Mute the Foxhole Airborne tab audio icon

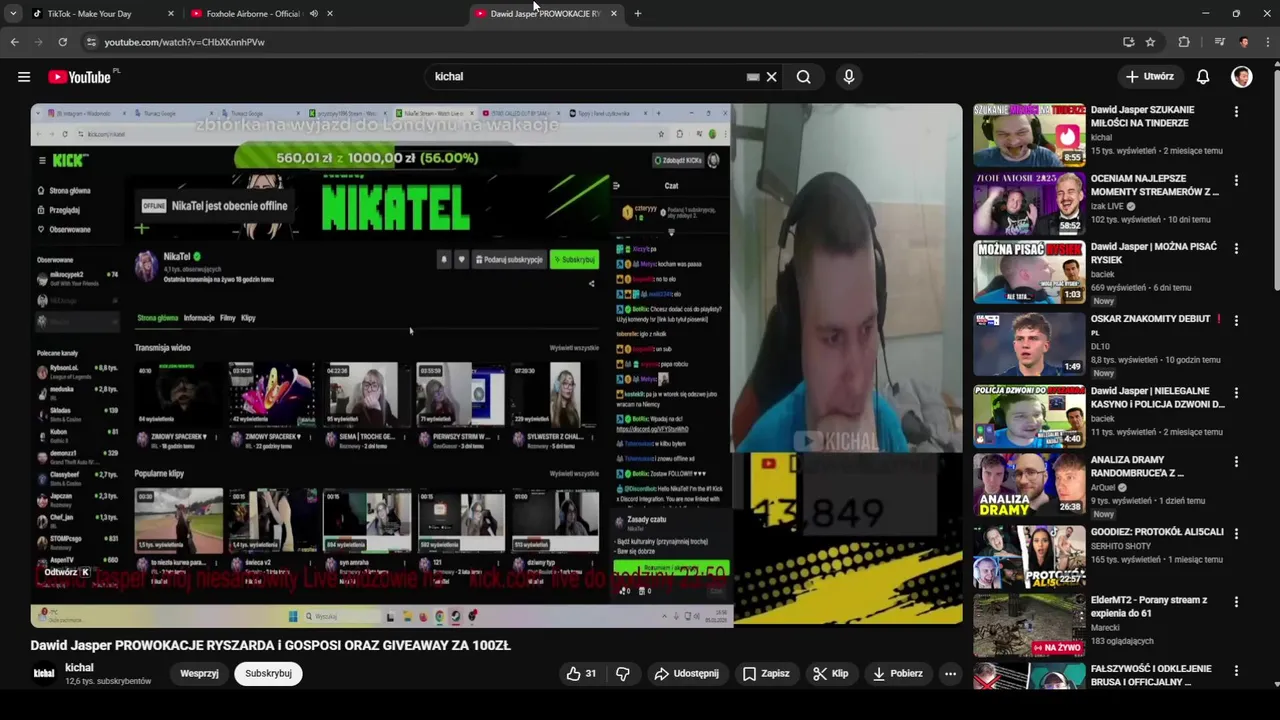tap(313, 14)
